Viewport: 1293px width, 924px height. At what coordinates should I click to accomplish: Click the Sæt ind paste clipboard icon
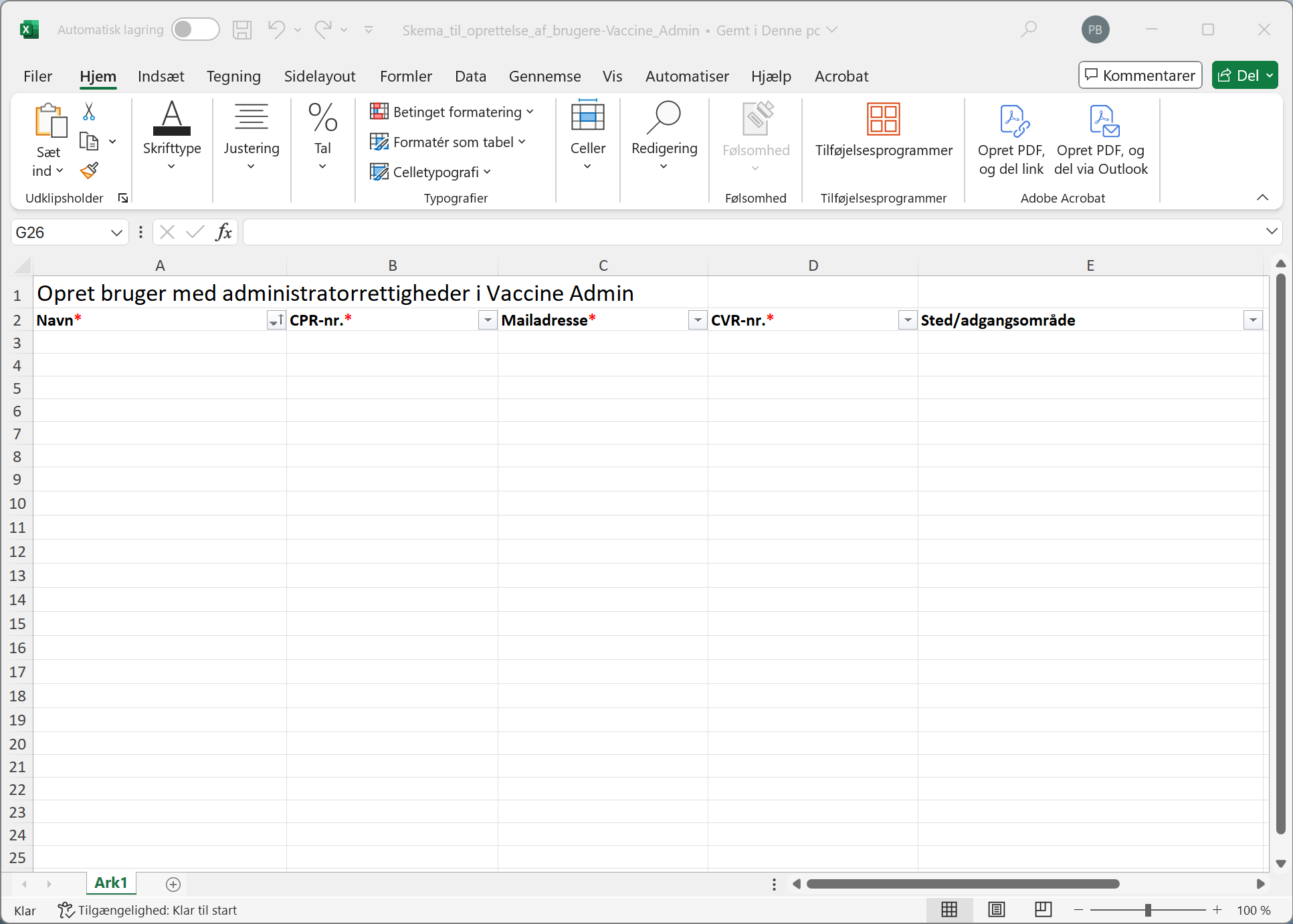tap(51, 120)
